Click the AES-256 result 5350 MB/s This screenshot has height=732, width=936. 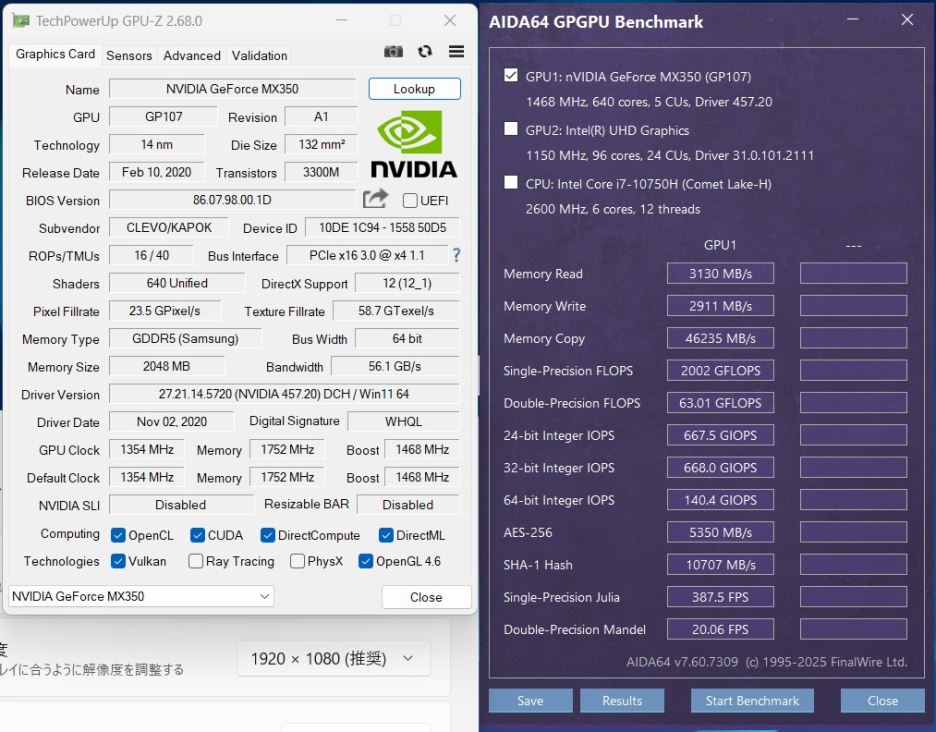pyautogui.click(x=721, y=532)
